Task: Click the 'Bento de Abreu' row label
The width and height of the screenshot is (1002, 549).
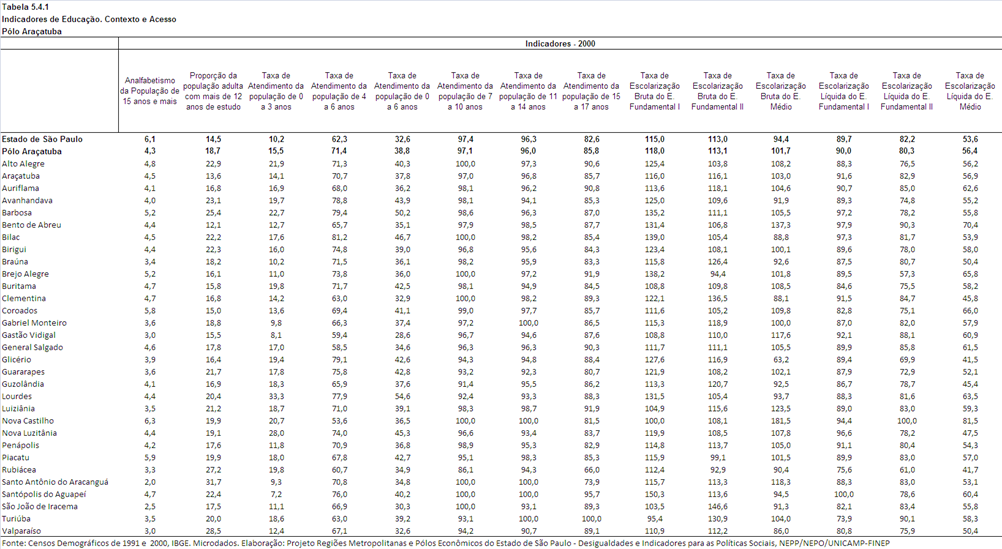Action: coord(31,225)
